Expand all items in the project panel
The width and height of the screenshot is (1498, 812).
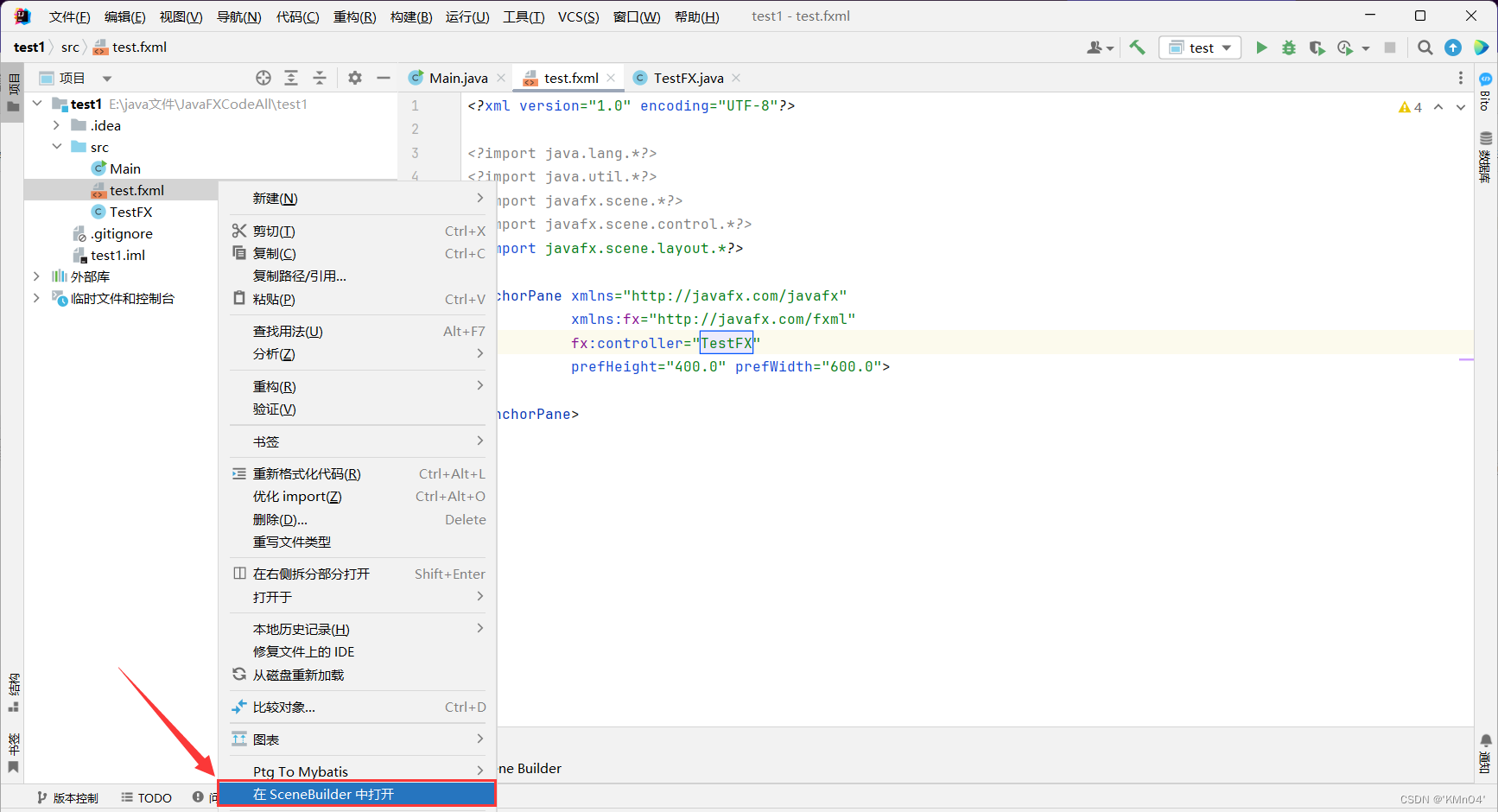point(291,78)
